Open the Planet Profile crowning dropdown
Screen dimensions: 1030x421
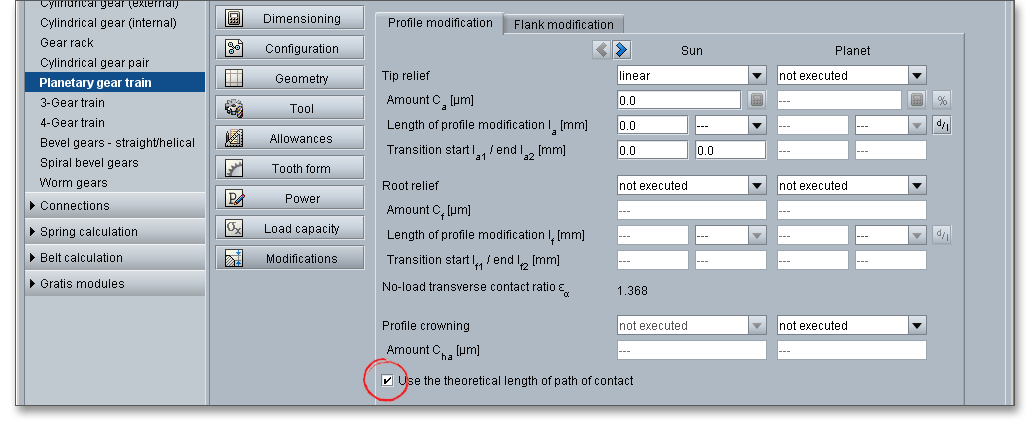tap(916, 326)
